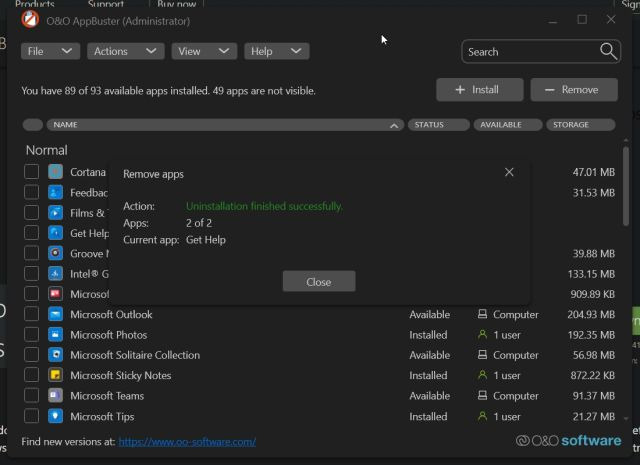Image resolution: width=640 pixels, height=465 pixels.
Task: Tick the Microsoft Solitaire Collection checkbox
Action: coord(31,355)
